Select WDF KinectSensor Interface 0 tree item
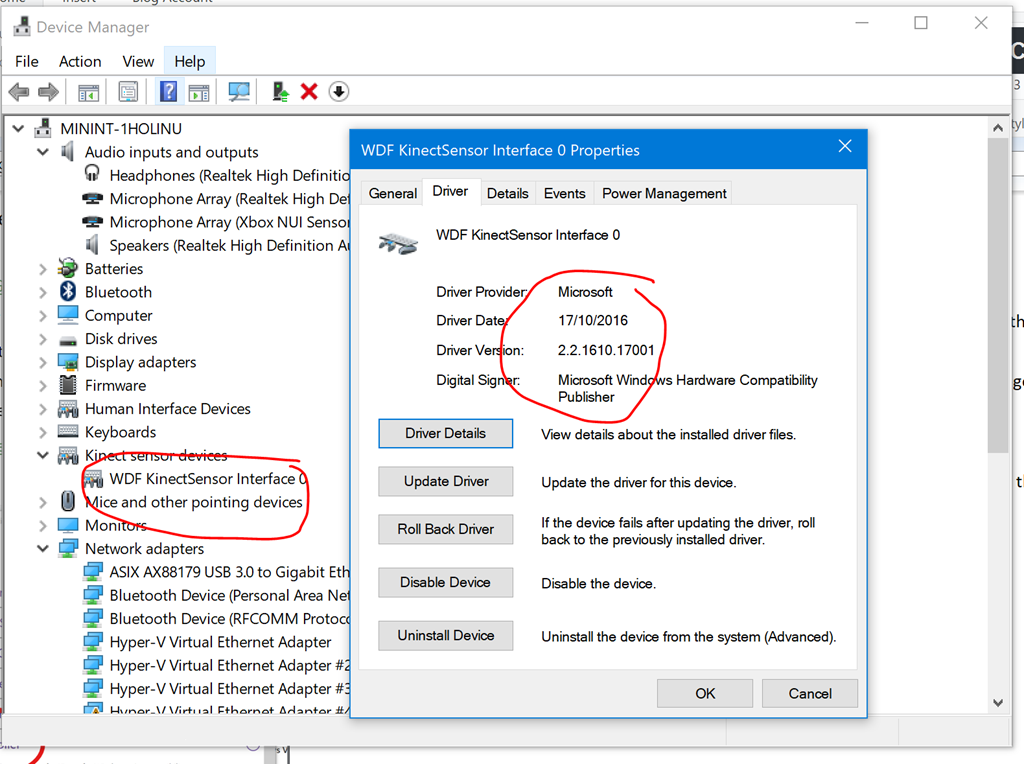Viewport: 1024px width, 764px height. (x=208, y=479)
